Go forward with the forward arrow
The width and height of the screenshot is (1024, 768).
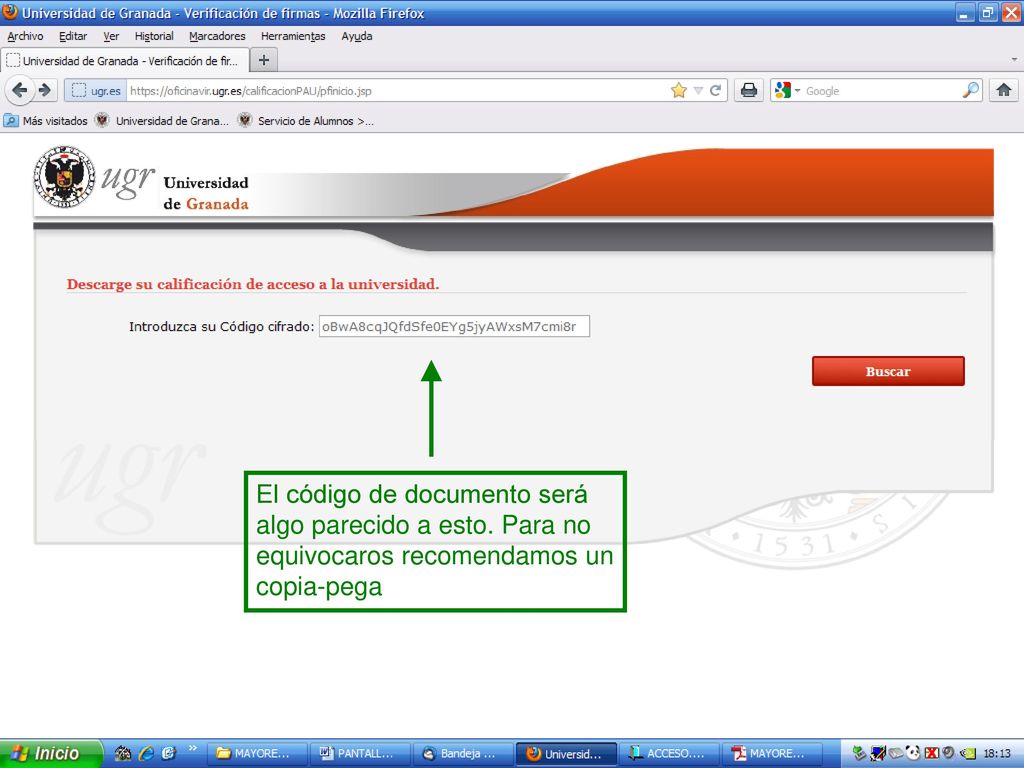click(x=44, y=90)
